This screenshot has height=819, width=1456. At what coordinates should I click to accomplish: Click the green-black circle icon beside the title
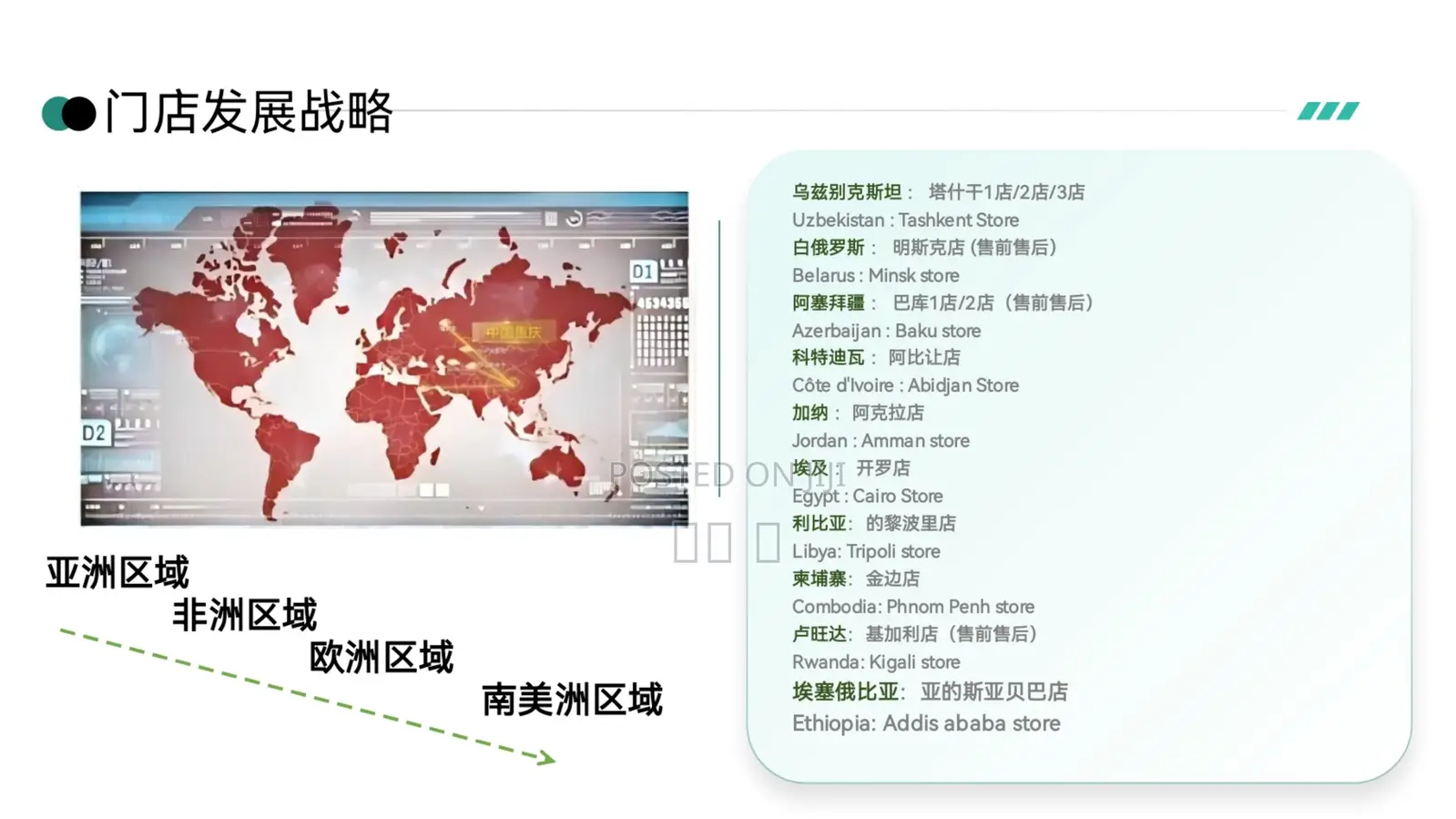tap(68, 114)
